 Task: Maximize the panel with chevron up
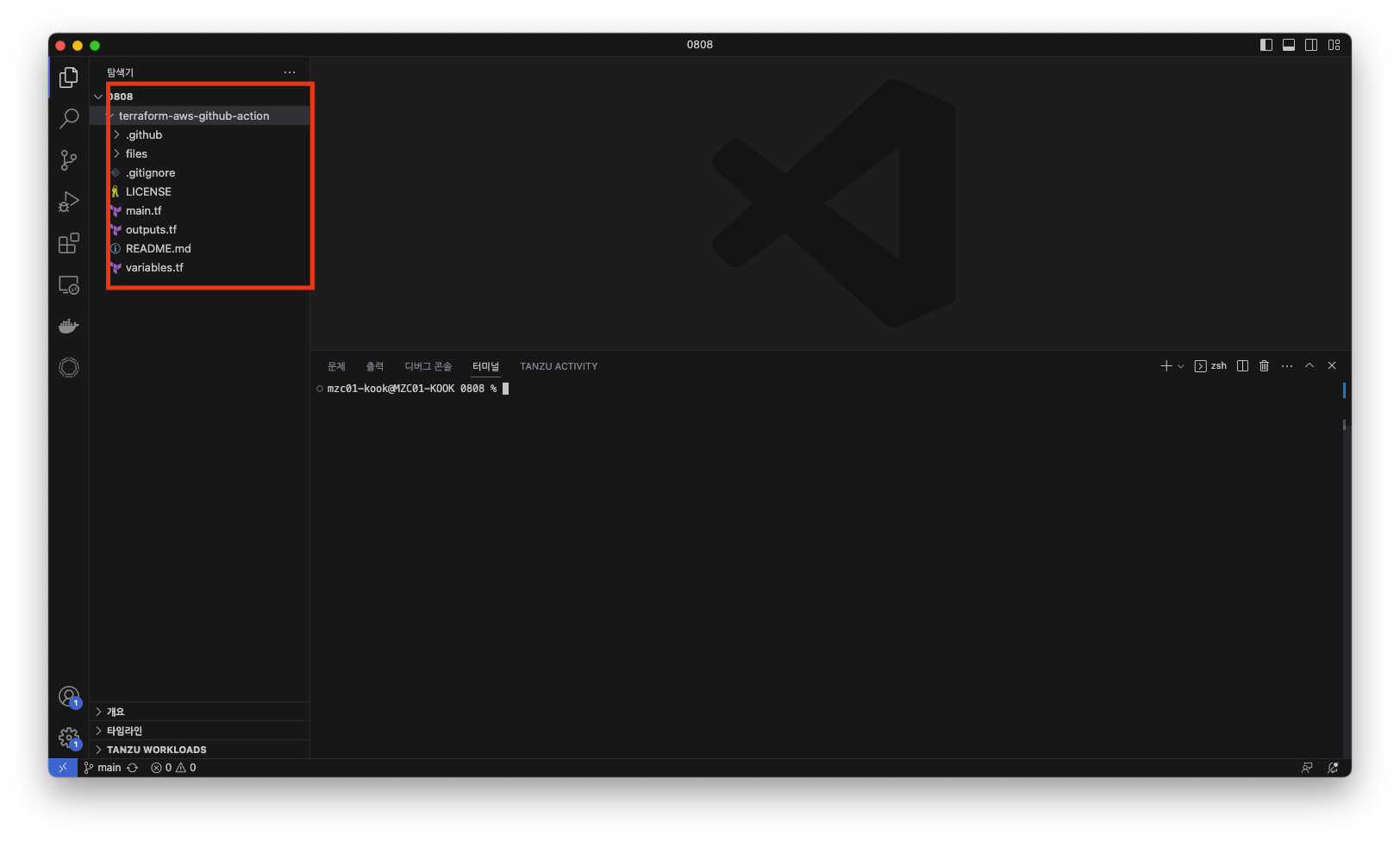(x=1309, y=366)
